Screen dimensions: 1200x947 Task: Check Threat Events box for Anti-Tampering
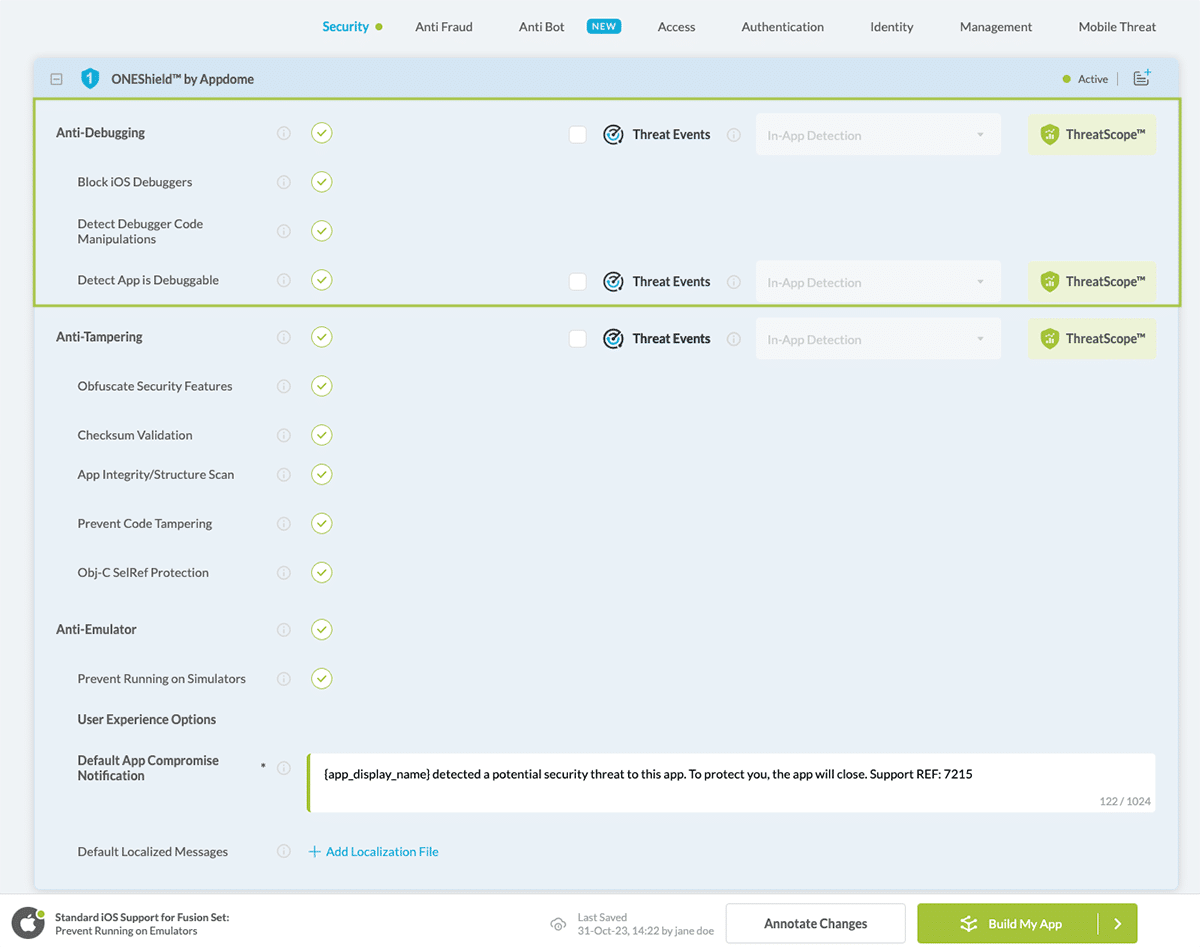click(x=578, y=339)
